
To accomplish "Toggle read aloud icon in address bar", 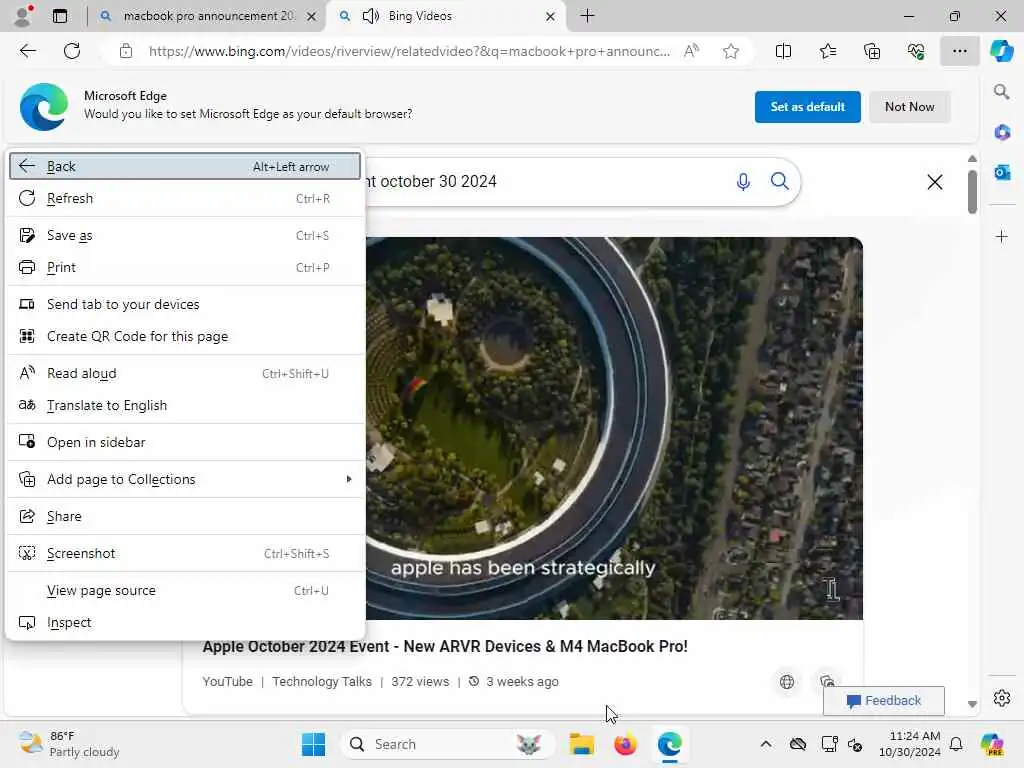I will pos(691,51).
